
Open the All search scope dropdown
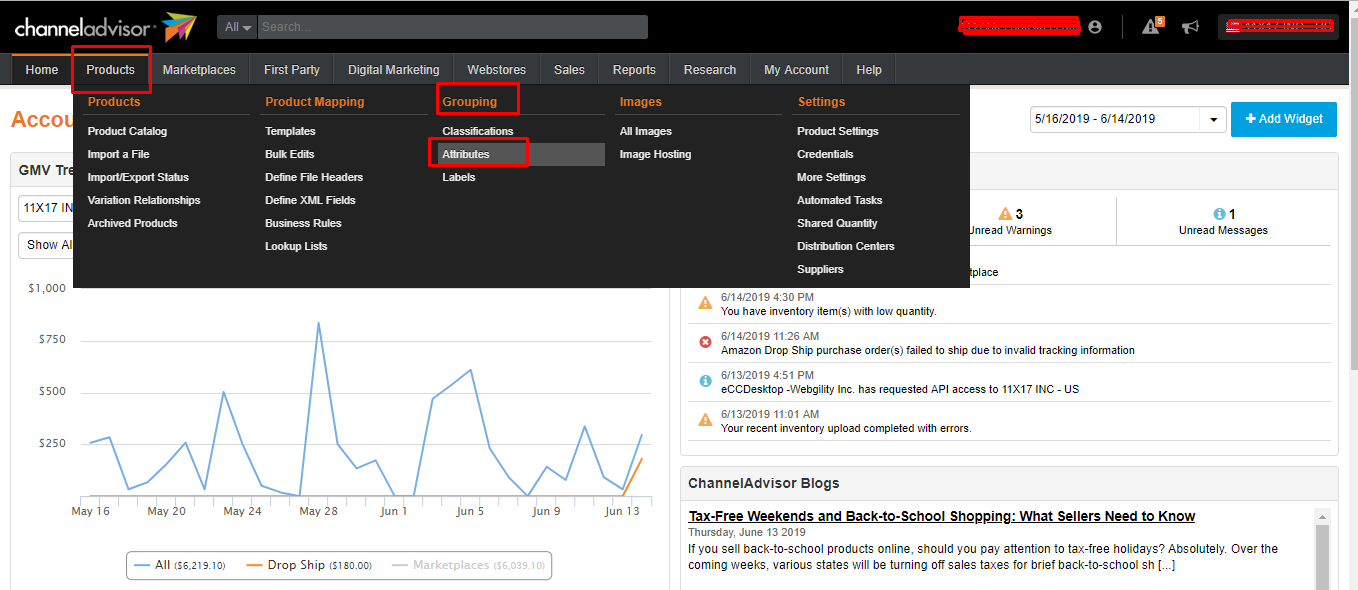pyautogui.click(x=237, y=27)
